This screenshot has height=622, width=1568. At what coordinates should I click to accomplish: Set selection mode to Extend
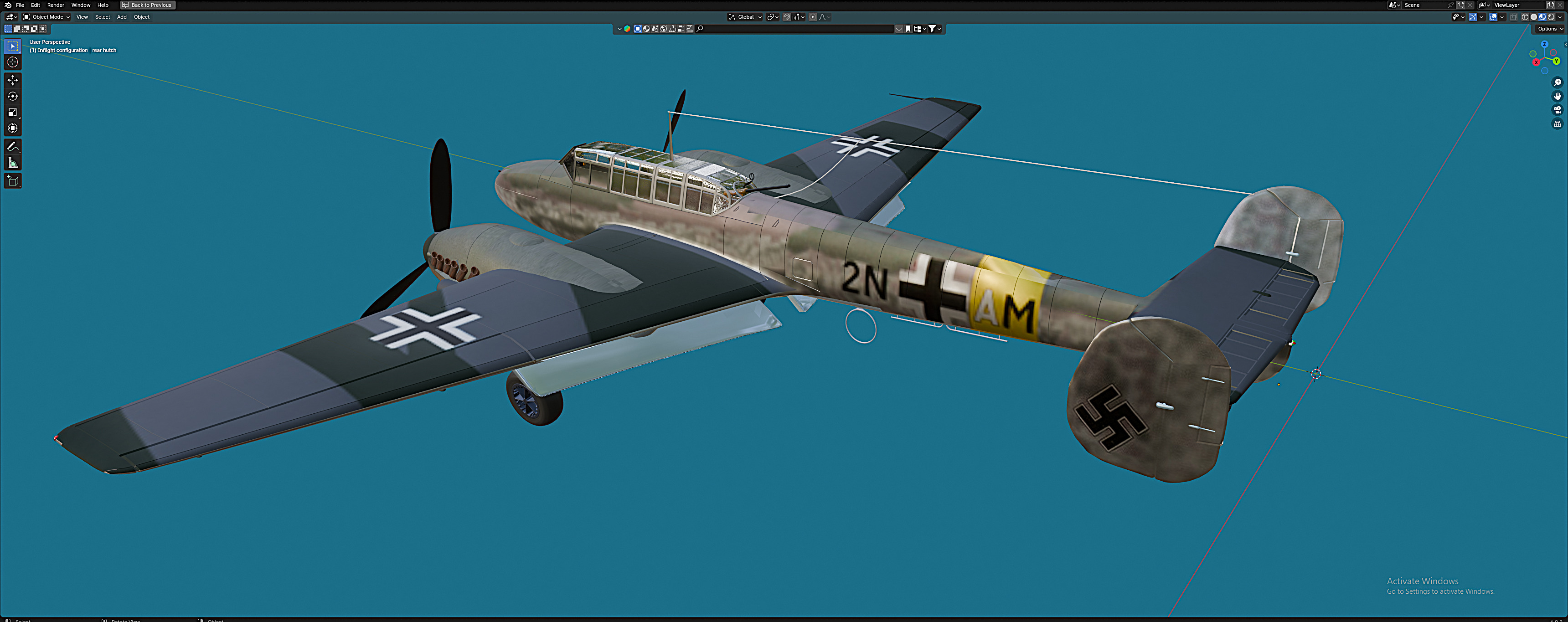click(16, 29)
